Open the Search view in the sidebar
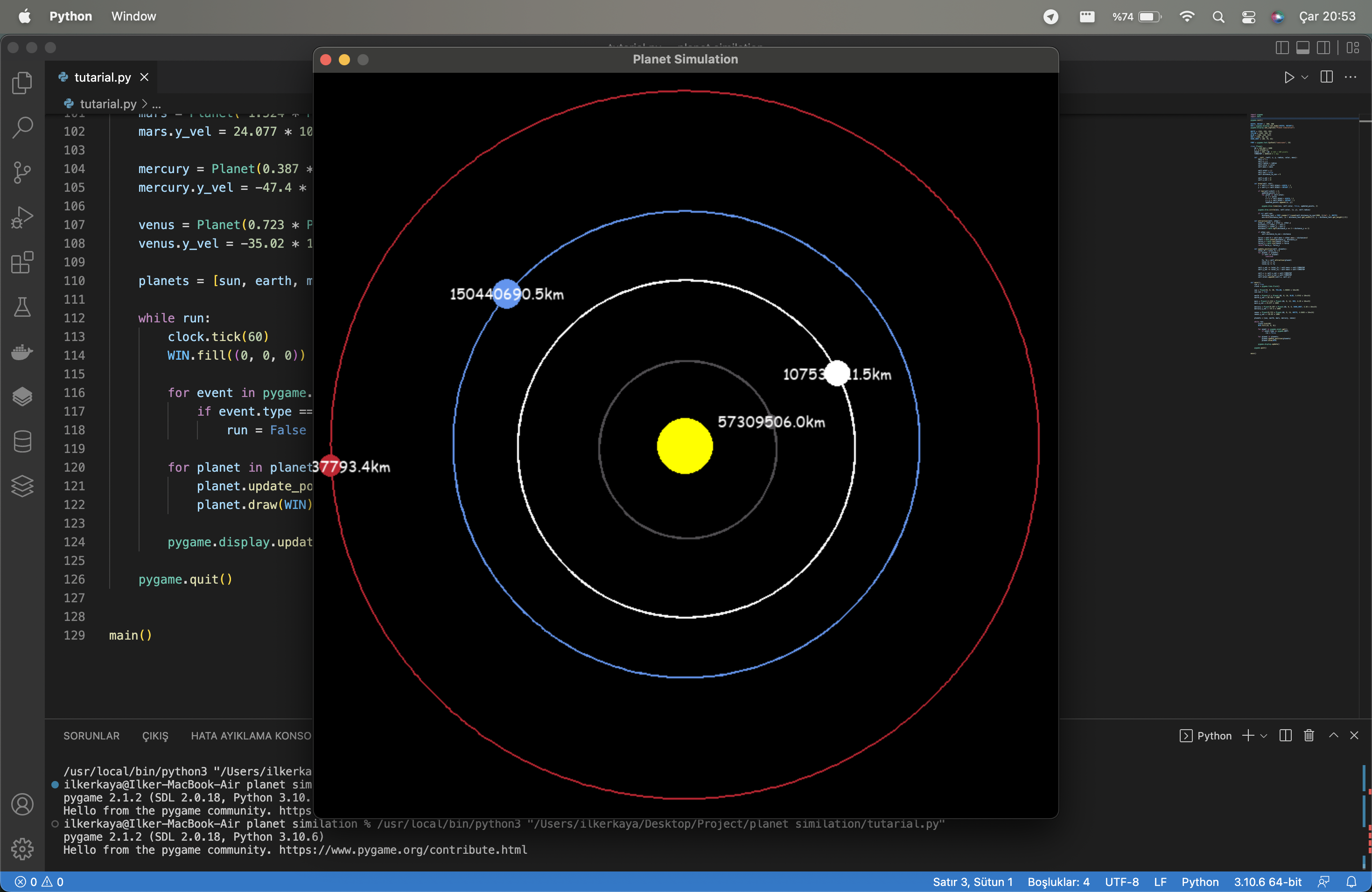The height and width of the screenshot is (892, 1372). 22,127
